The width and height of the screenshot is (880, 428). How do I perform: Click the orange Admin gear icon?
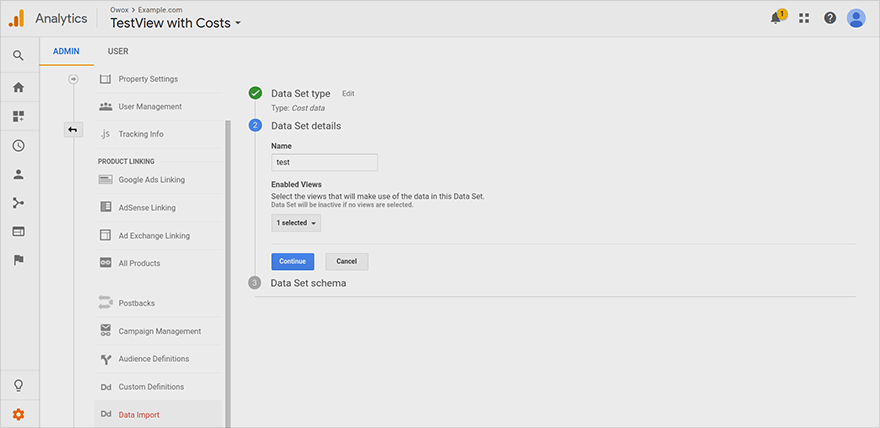point(19,415)
